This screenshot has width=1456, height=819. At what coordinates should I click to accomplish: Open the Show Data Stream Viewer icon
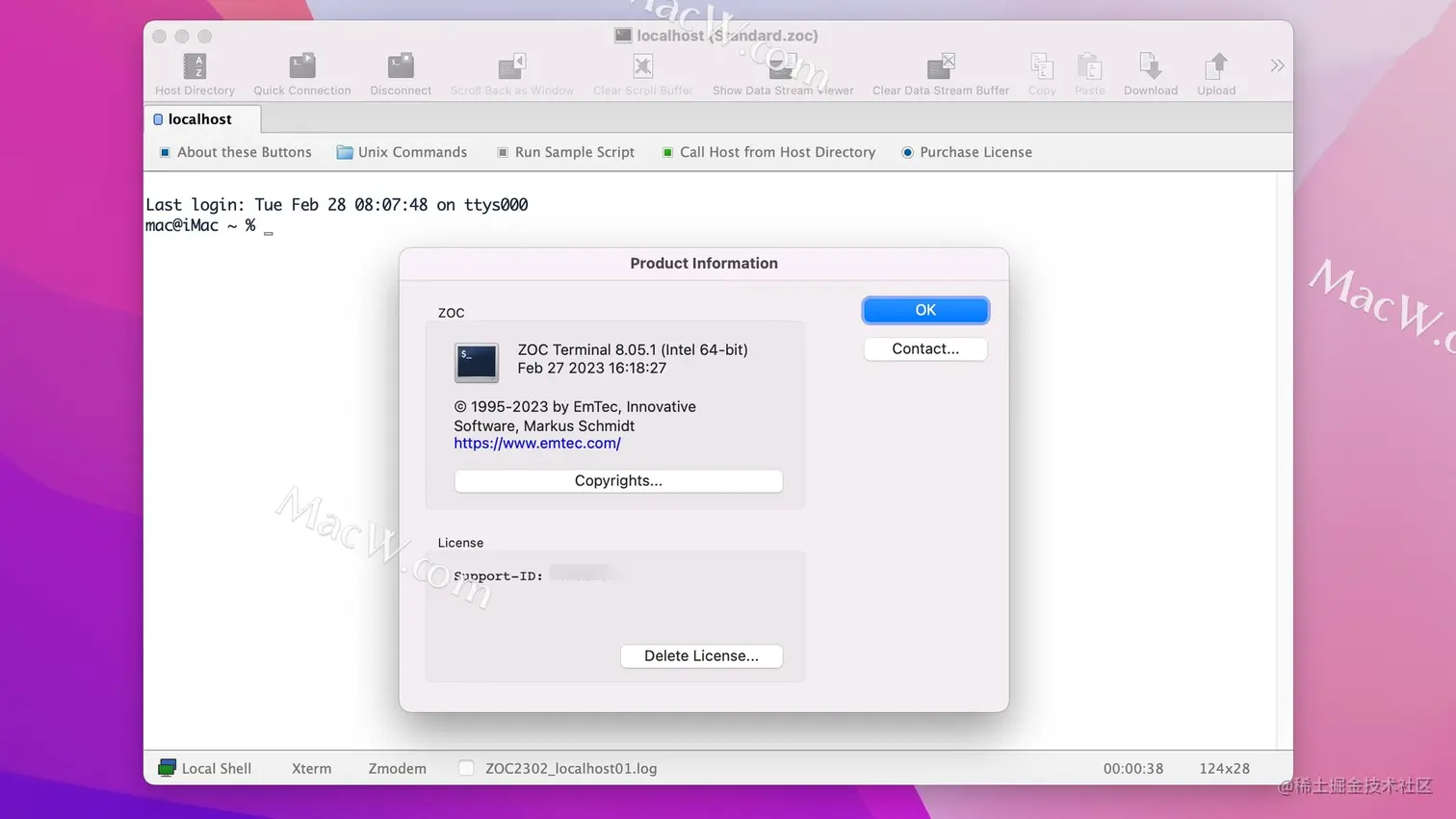[x=783, y=66]
